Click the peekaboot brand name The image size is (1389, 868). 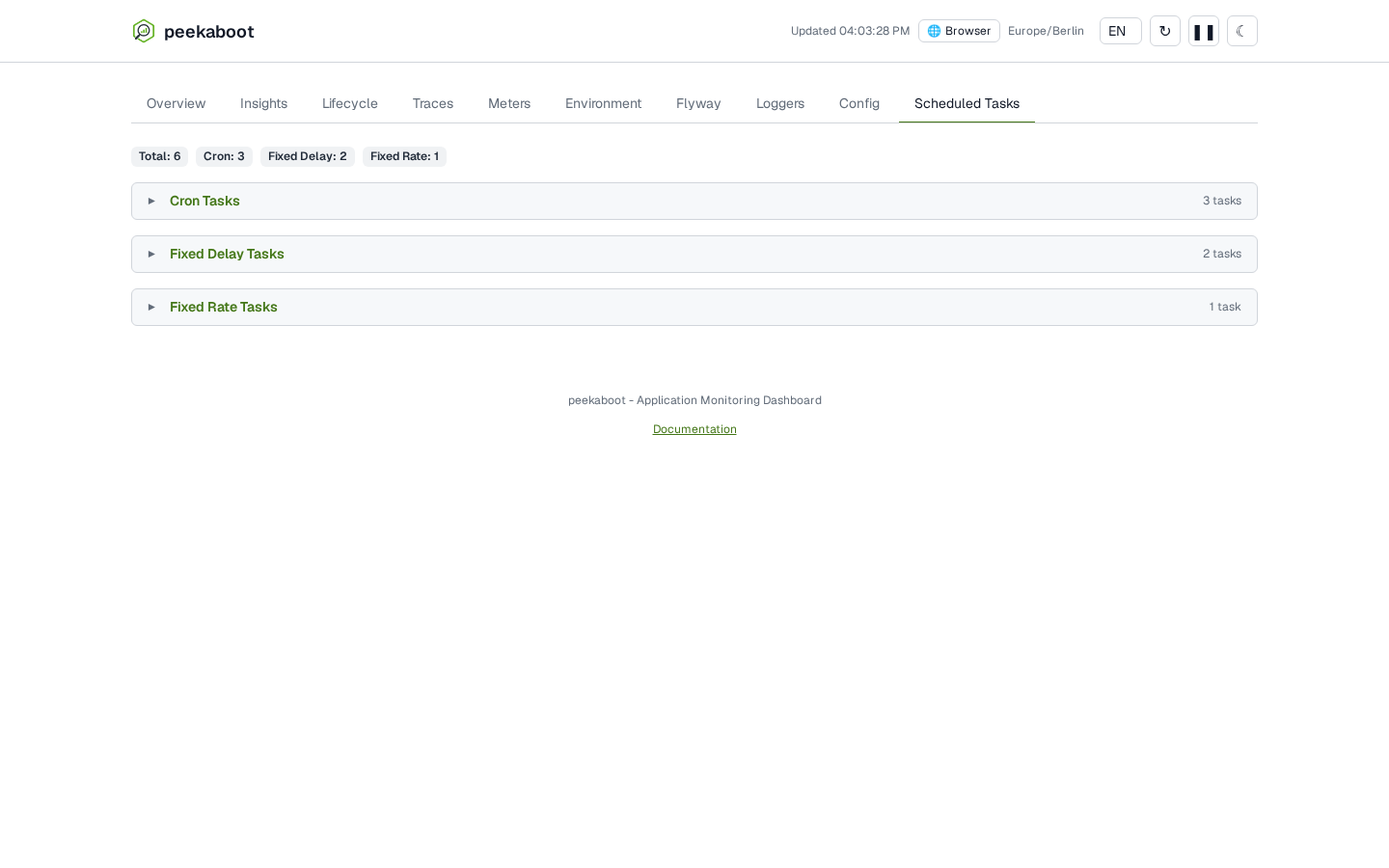click(209, 32)
